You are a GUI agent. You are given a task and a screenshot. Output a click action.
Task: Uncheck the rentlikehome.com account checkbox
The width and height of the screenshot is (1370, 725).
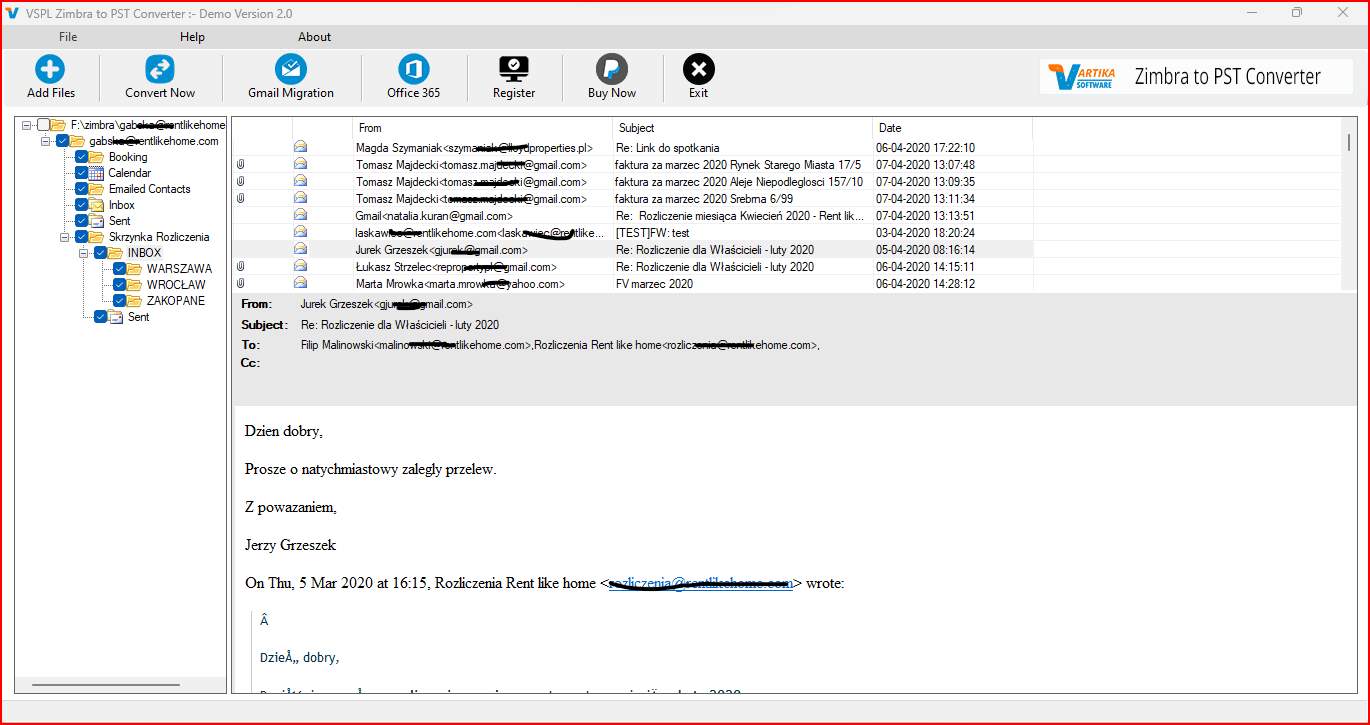click(x=62, y=141)
